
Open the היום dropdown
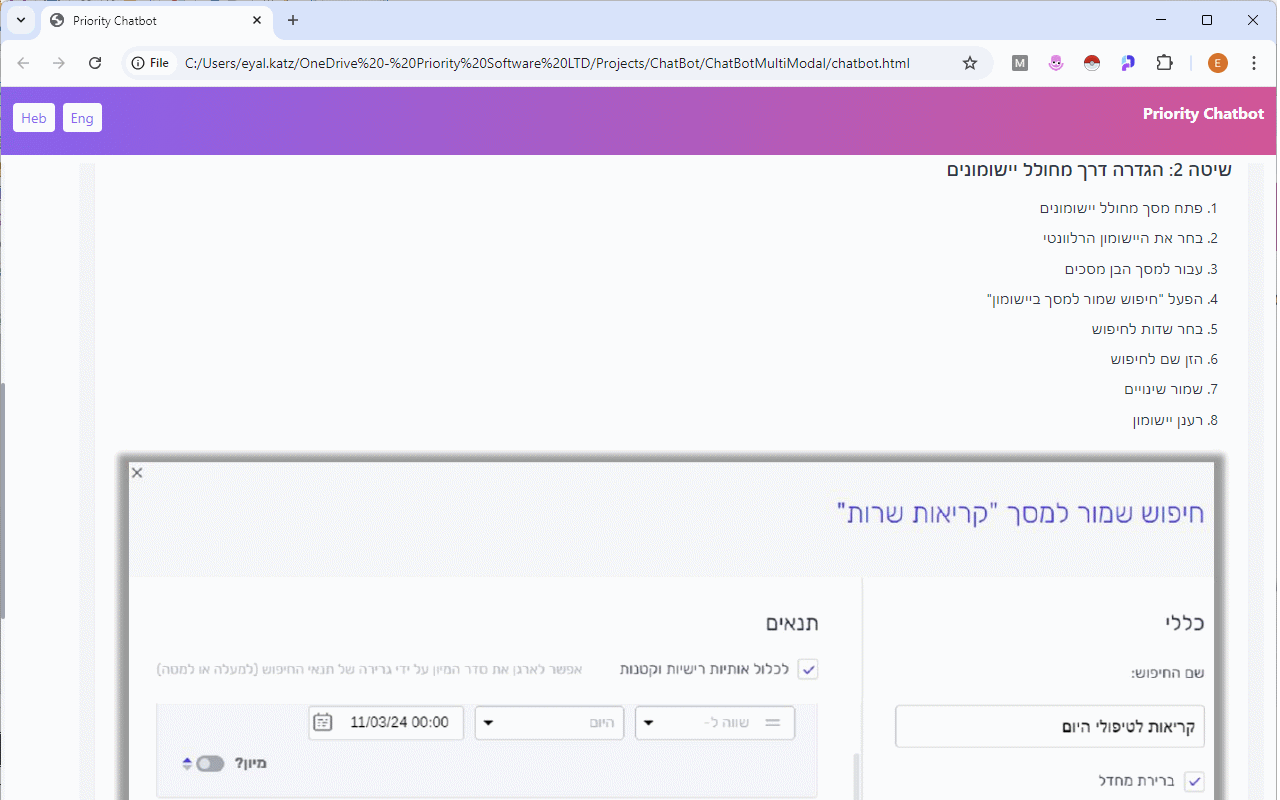coord(549,722)
